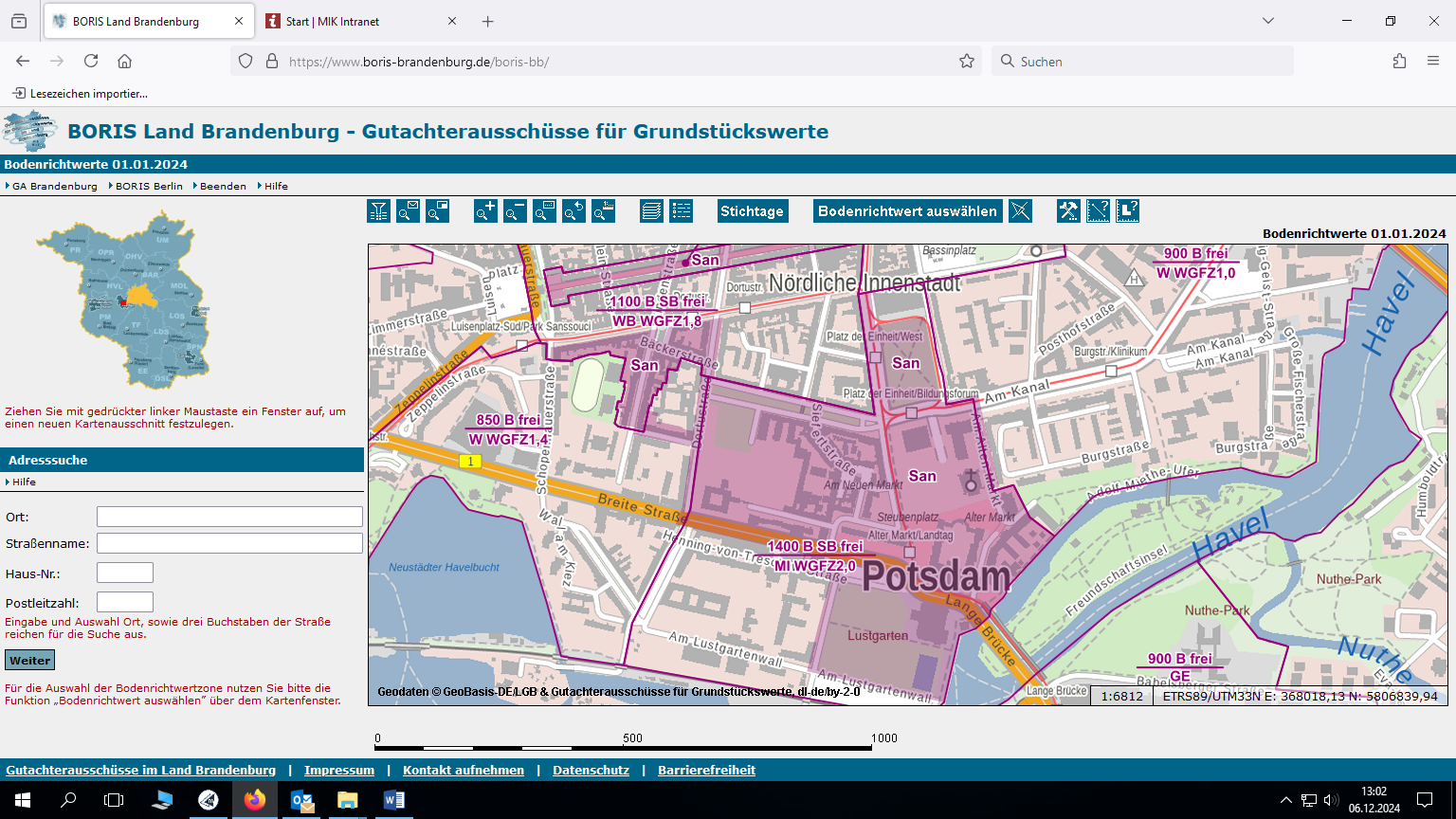Open the map layers stack icon

click(x=651, y=210)
